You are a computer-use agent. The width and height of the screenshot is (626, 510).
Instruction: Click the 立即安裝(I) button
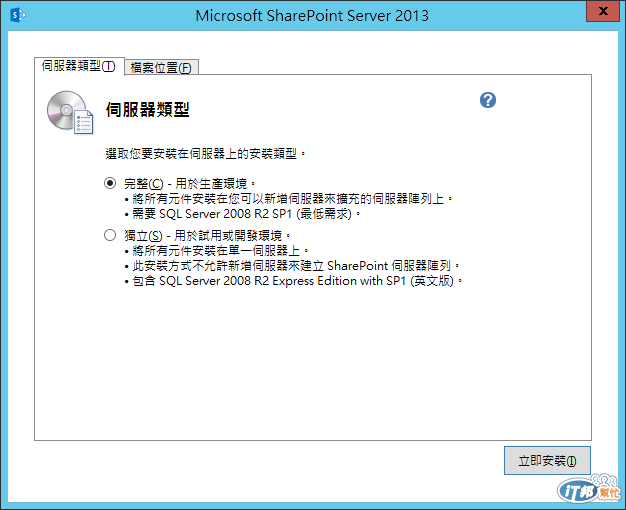[547, 460]
